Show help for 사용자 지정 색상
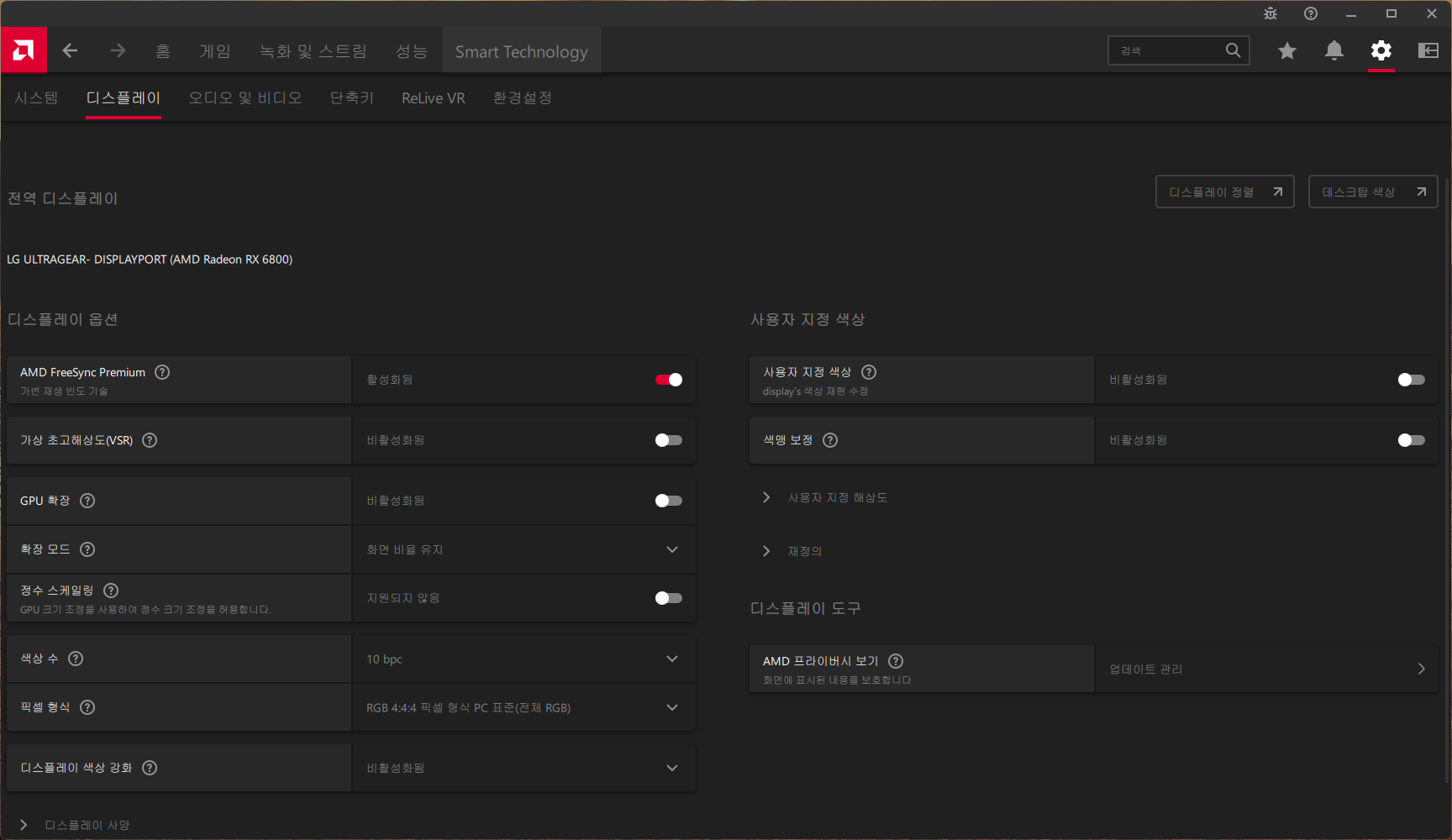1452x840 pixels. point(869,372)
